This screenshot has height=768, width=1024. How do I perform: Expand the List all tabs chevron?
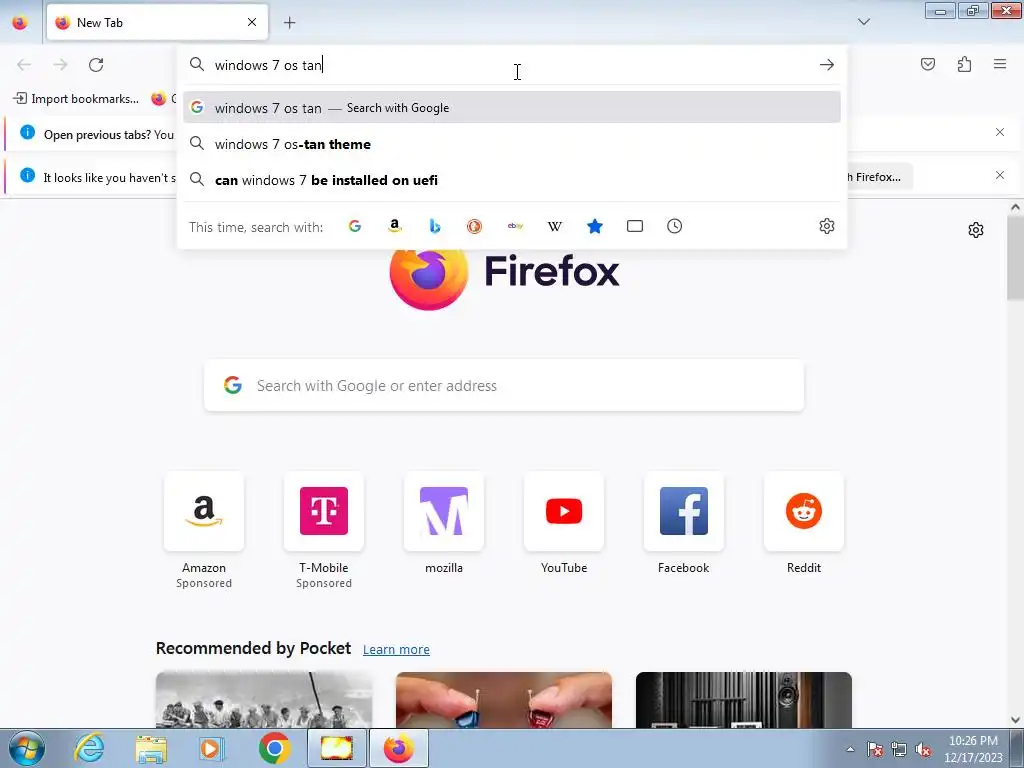(x=863, y=22)
